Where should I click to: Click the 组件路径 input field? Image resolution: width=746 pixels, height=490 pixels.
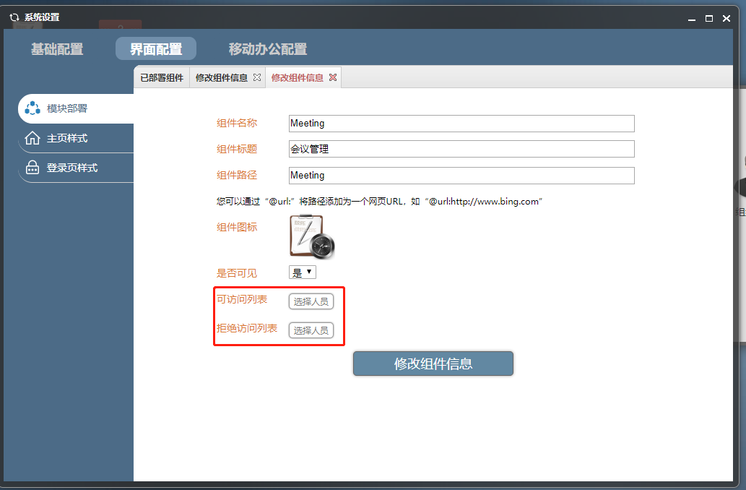(x=461, y=176)
